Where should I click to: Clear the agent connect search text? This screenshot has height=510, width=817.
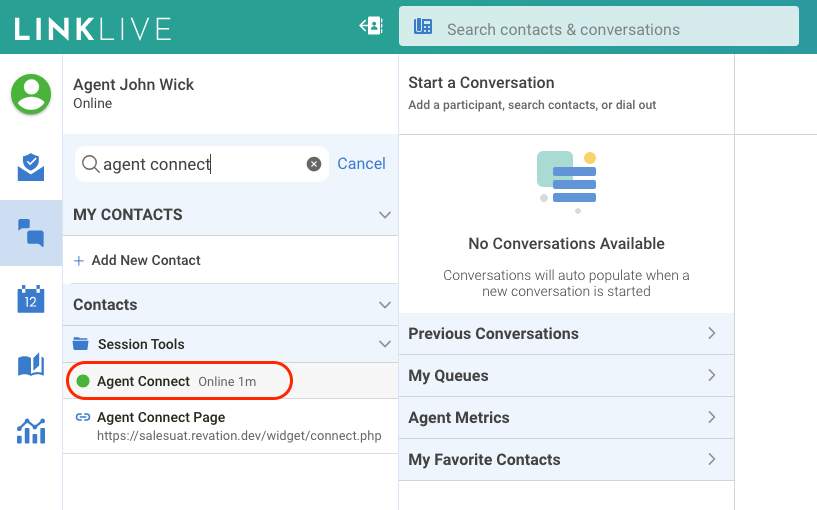(314, 164)
